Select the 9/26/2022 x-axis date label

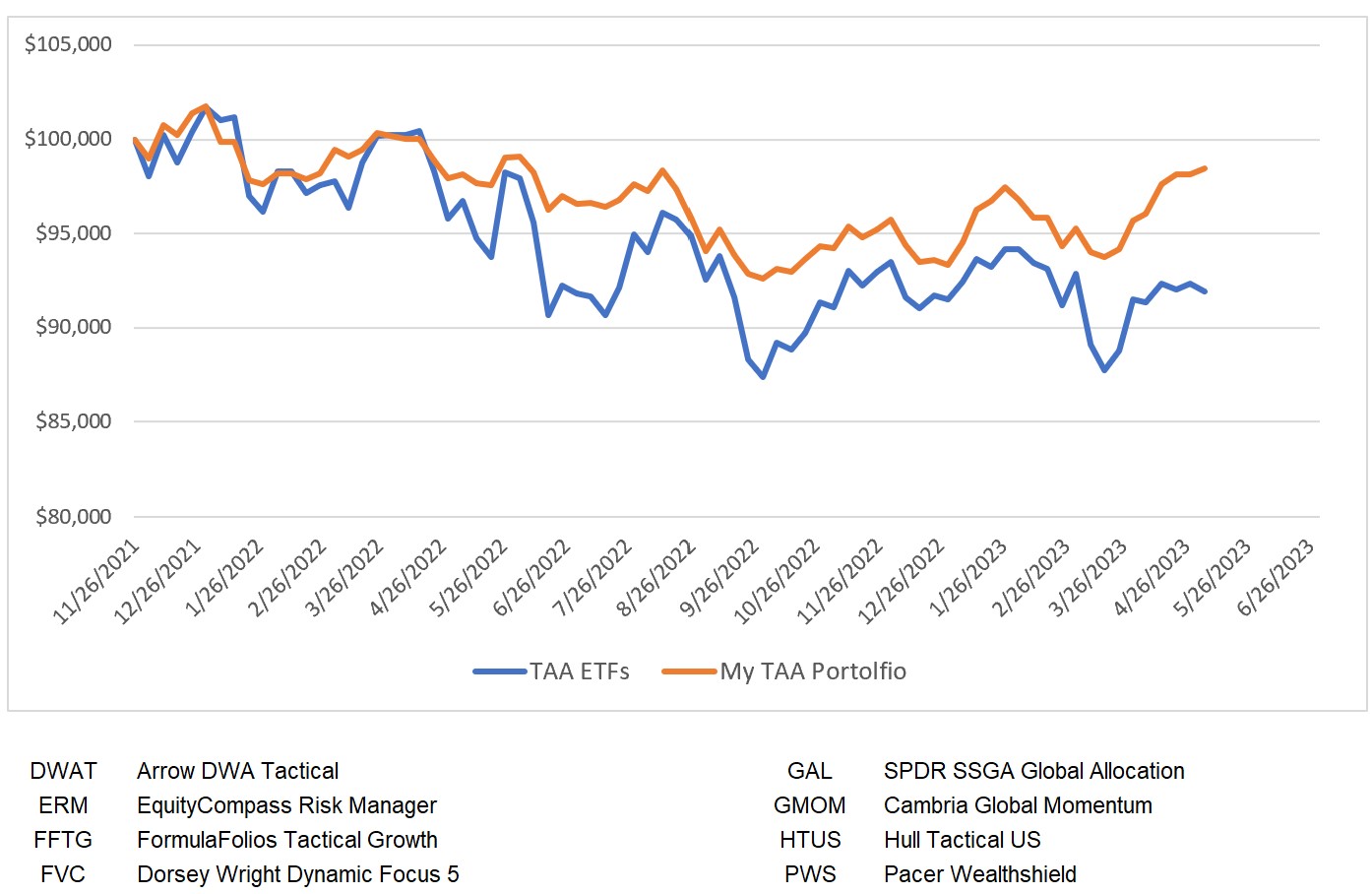click(719, 579)
